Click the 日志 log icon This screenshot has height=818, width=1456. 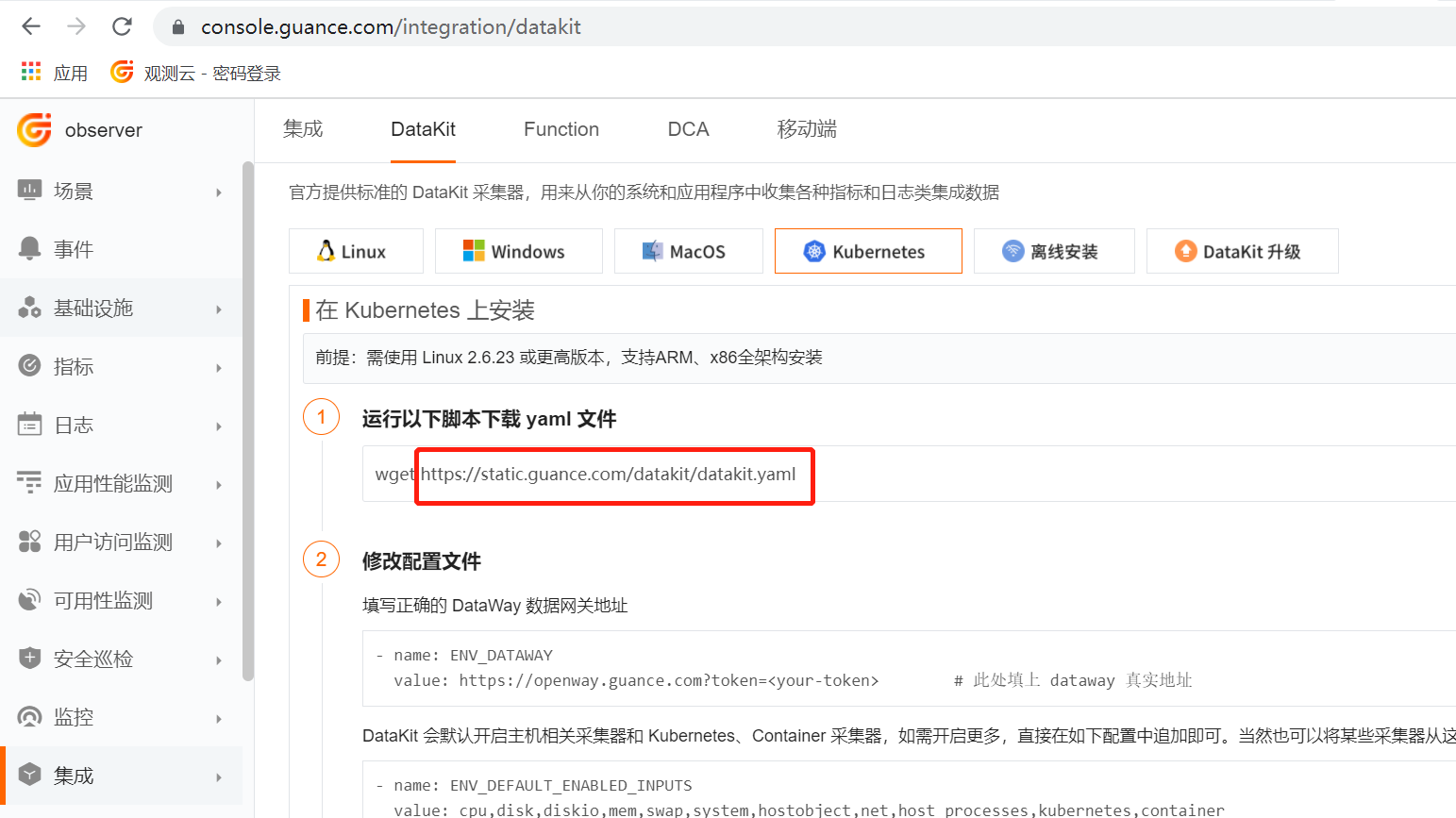click(30, 425)
